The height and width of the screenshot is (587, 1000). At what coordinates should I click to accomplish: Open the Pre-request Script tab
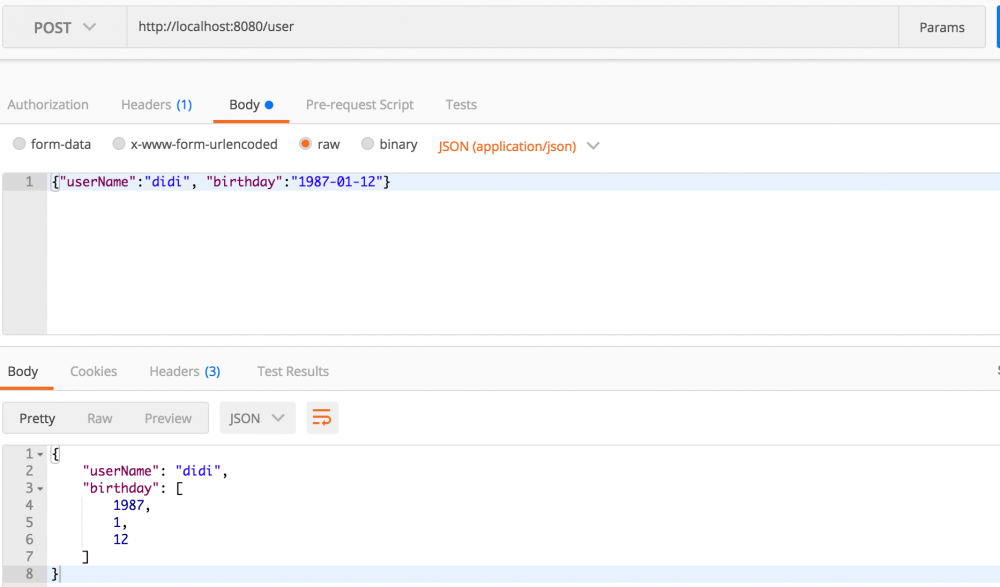click(360, 105)
